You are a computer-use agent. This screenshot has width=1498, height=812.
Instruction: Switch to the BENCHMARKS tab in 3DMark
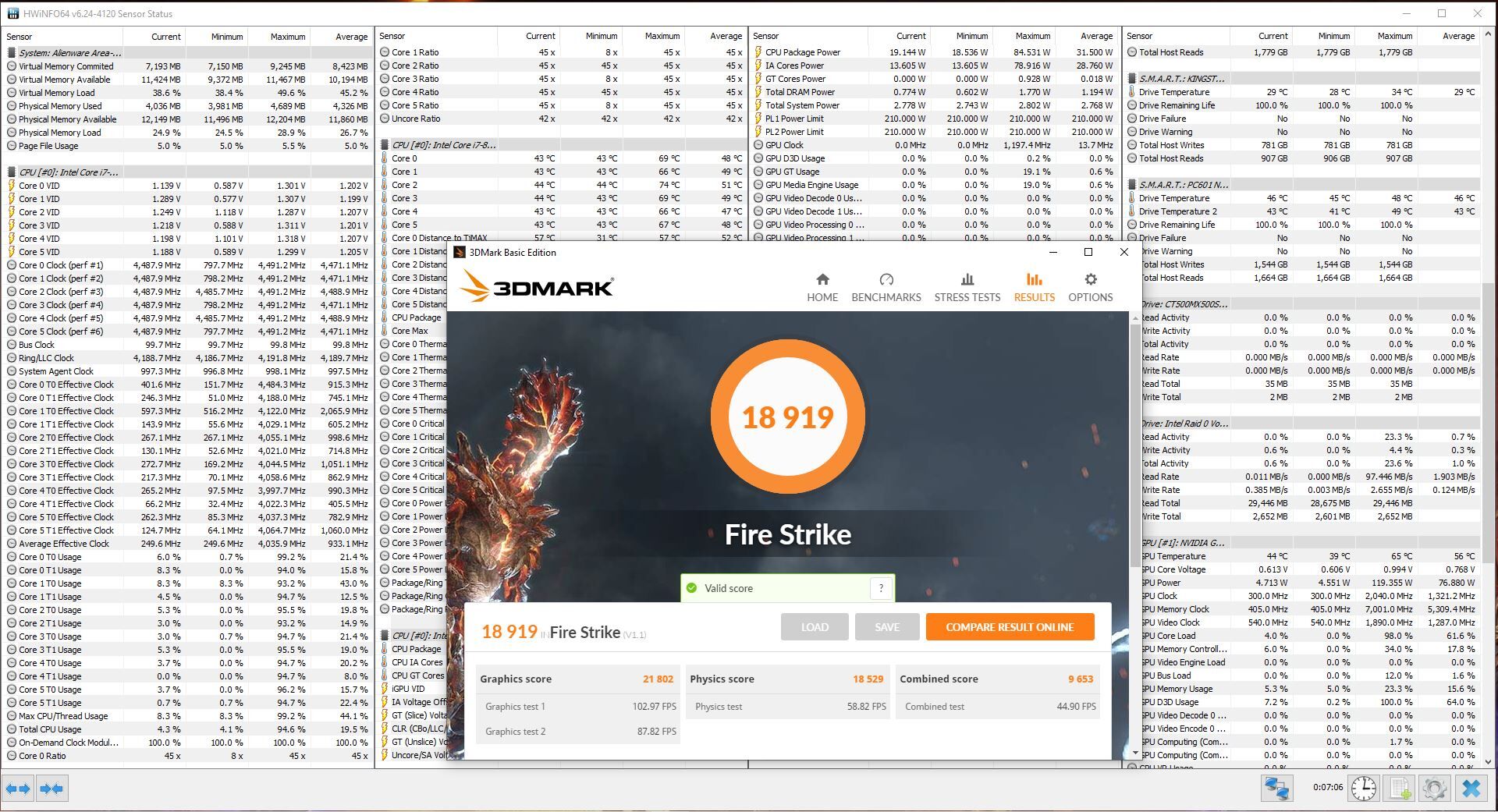pos(886,288)
